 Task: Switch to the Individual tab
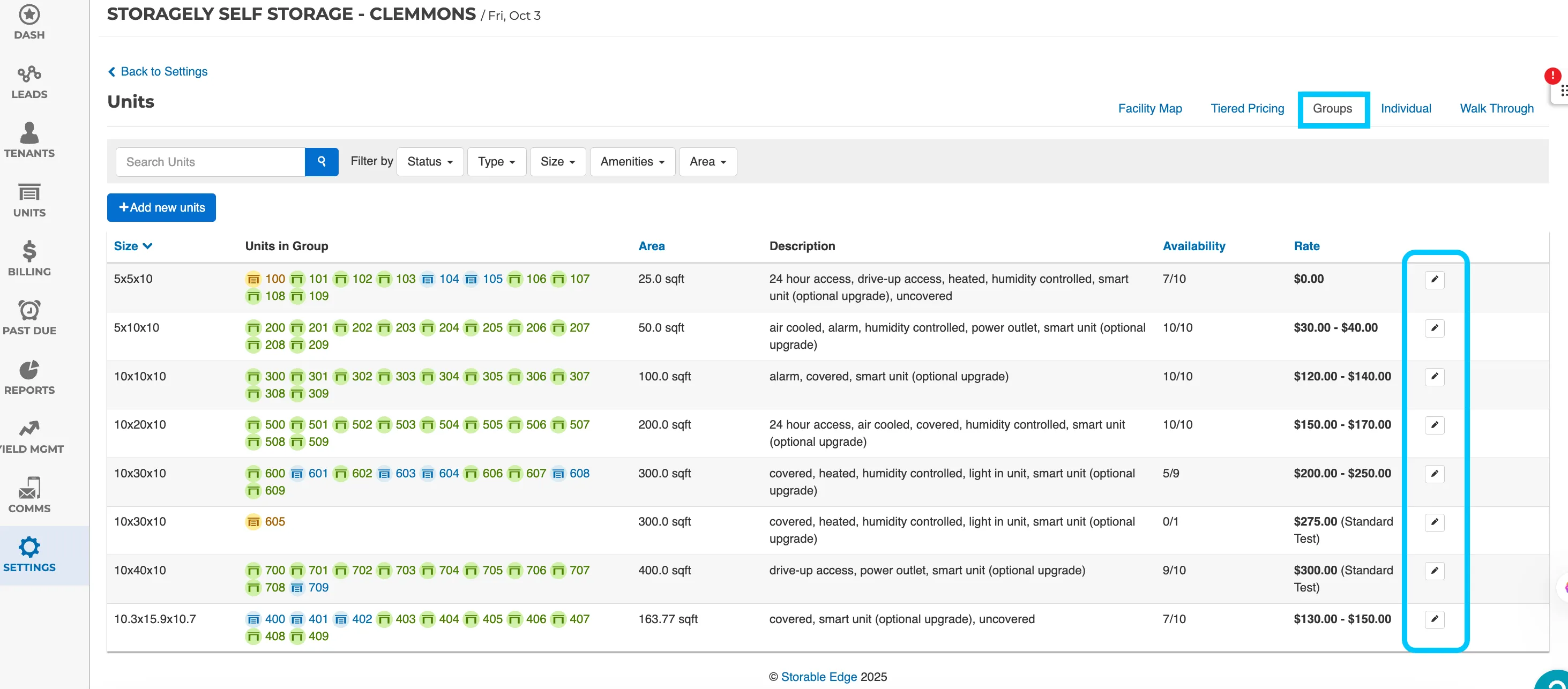(1406, 108)
